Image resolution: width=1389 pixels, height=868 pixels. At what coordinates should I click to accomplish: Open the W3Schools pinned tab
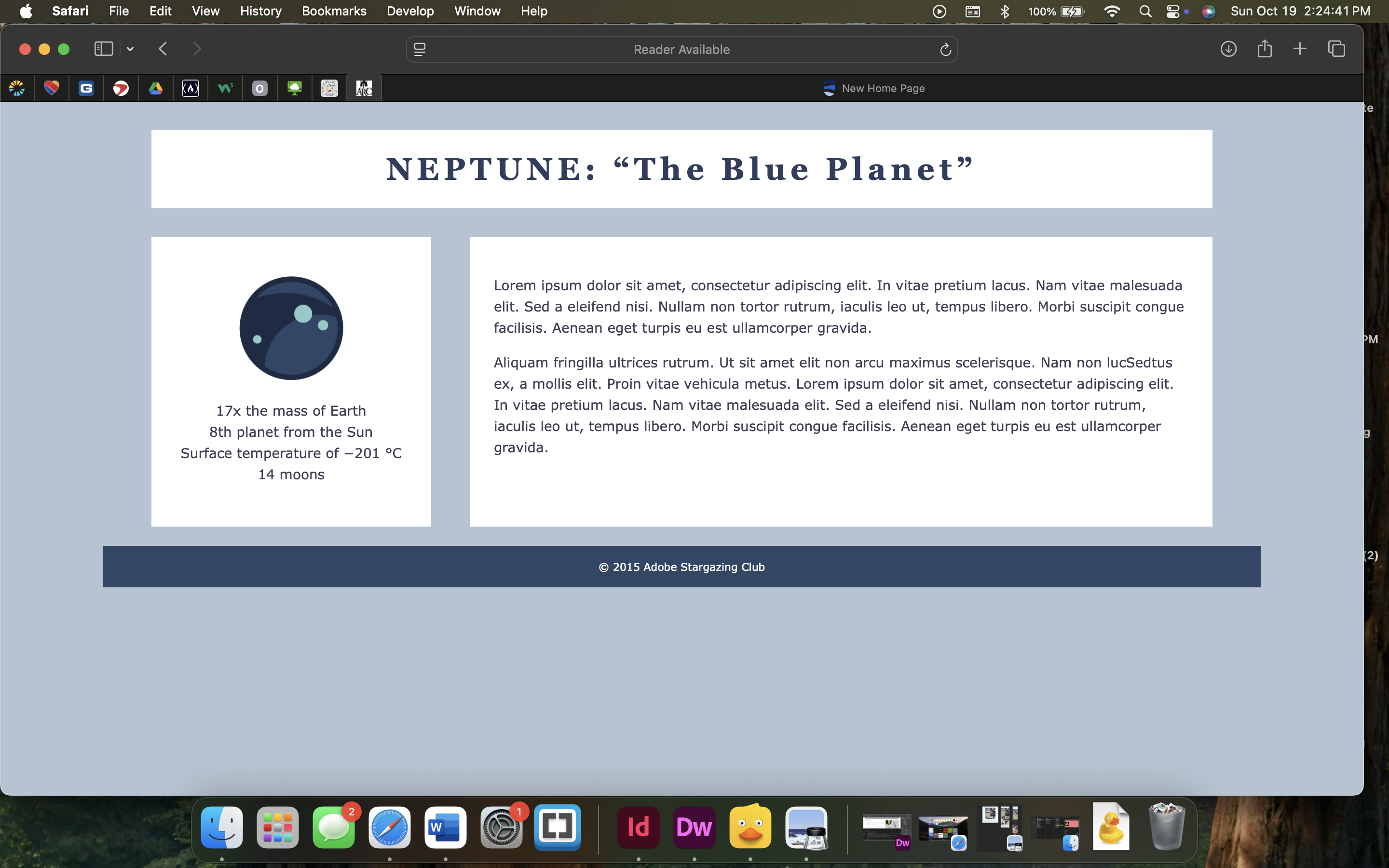point(225,88)
